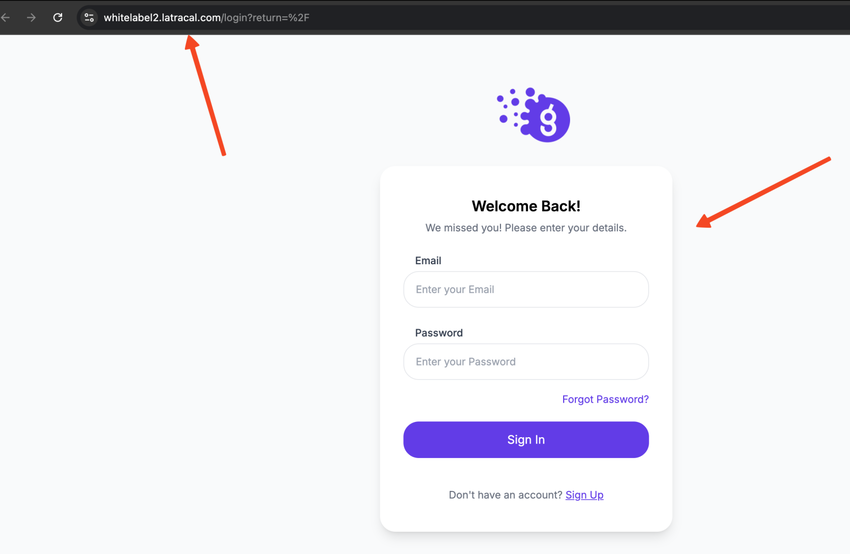Click the "Enter your Email" field
Image resolution: width=850 pixels, height=554 pixels.
click(x=526, y=289)
